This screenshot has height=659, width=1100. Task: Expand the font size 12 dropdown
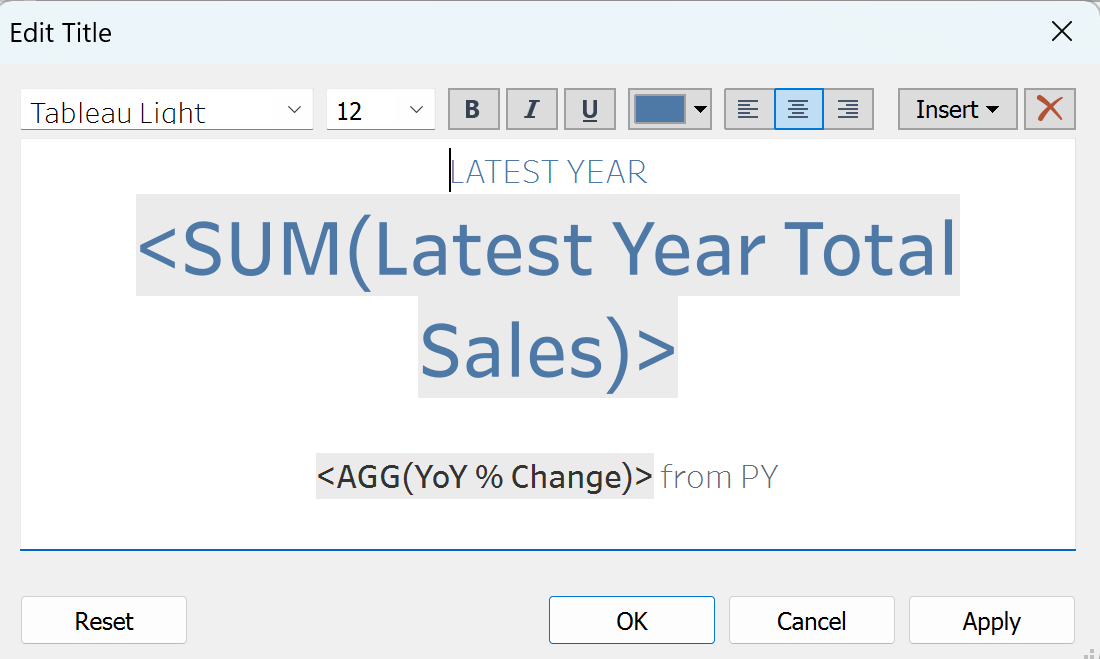pyautogui.click(x=416, y=110)
